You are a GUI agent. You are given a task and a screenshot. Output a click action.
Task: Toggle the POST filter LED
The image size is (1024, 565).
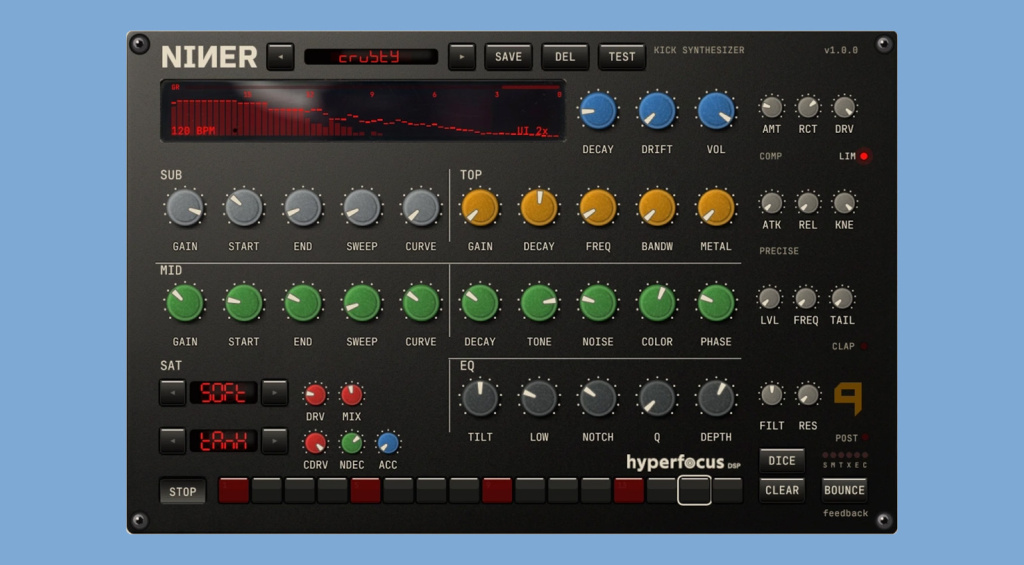865,438
